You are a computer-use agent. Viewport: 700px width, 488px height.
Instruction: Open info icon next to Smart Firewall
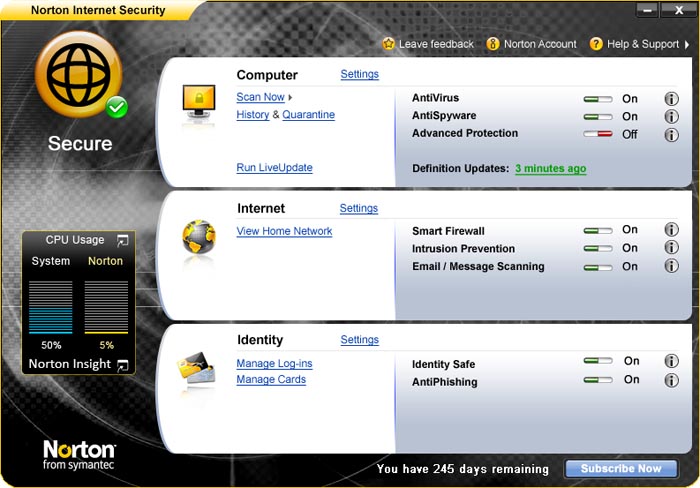[x=671, y=230]
